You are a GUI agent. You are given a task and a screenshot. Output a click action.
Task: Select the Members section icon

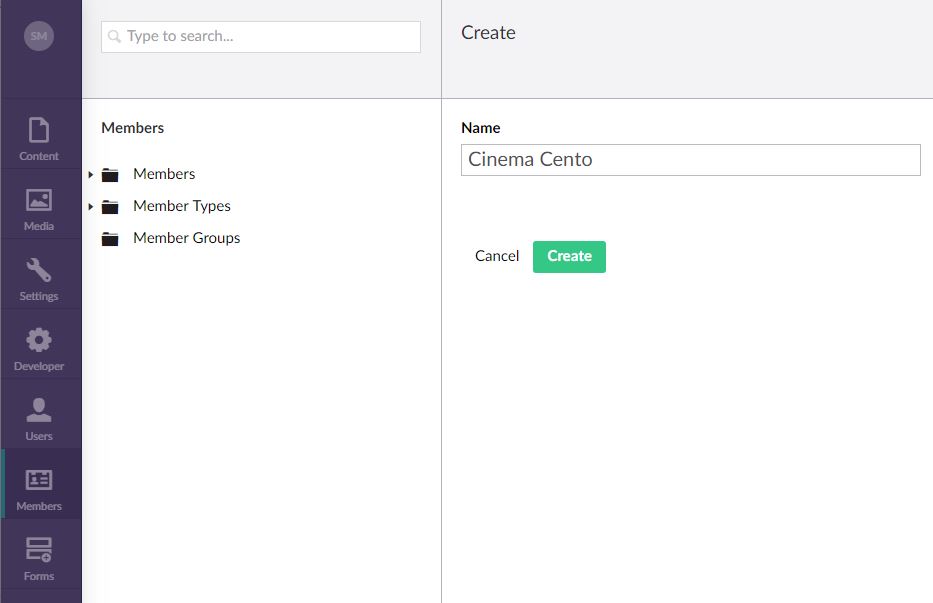39,480
